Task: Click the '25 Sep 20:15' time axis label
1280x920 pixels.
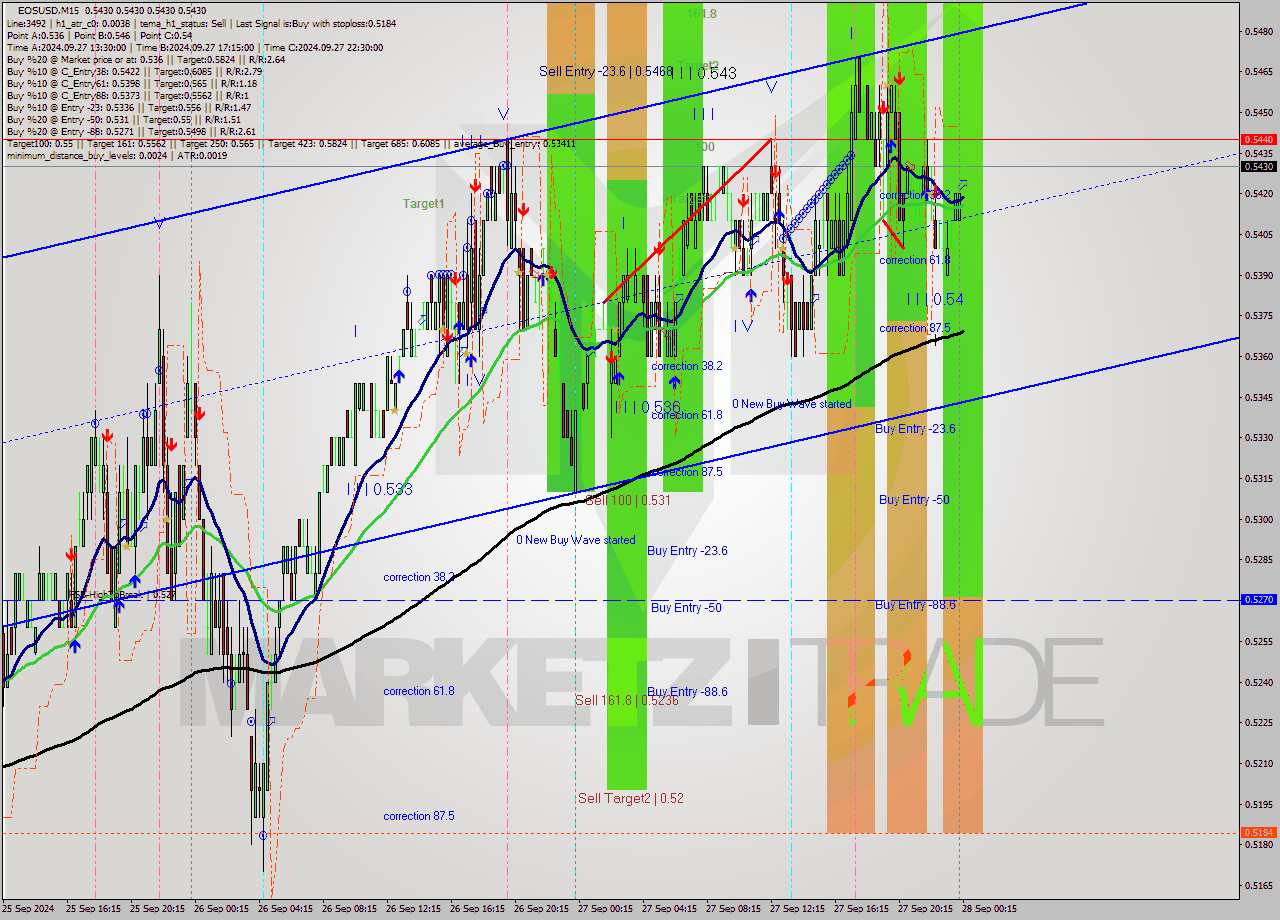Action: coord(157,909)
